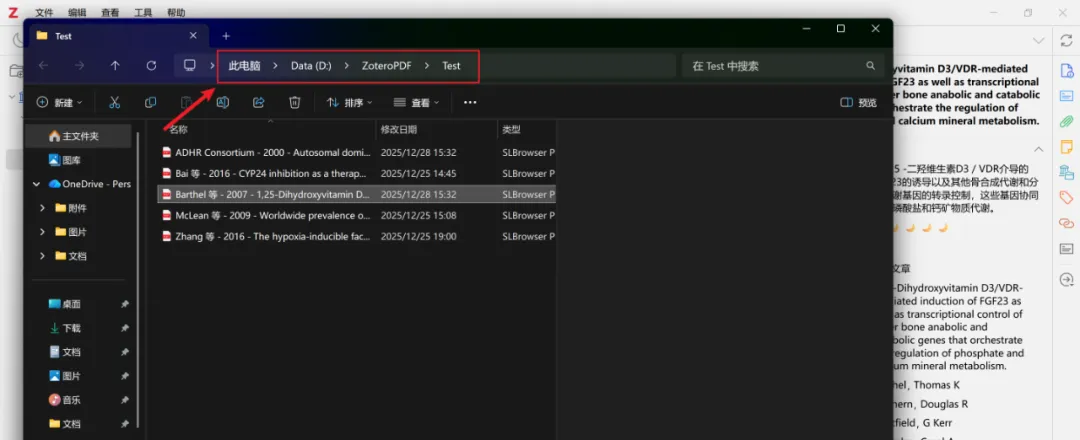This screenshot has height=440, width=1080.
Task: Open the 新建 dropdown in Explorer
Action: [59, 102]
